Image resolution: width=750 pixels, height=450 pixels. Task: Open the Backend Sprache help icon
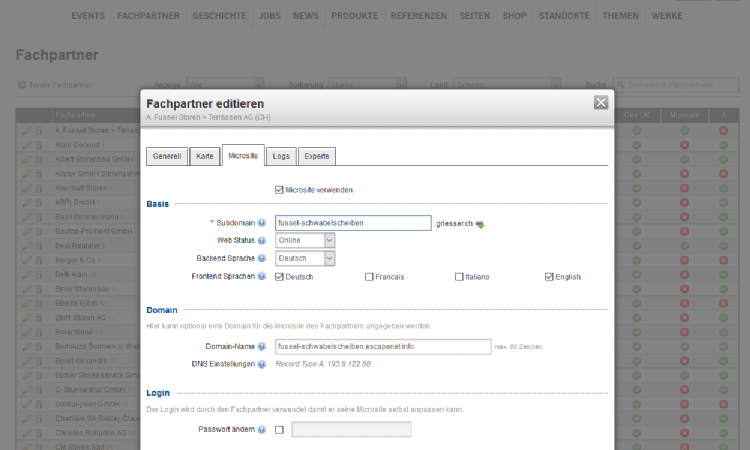261,258
